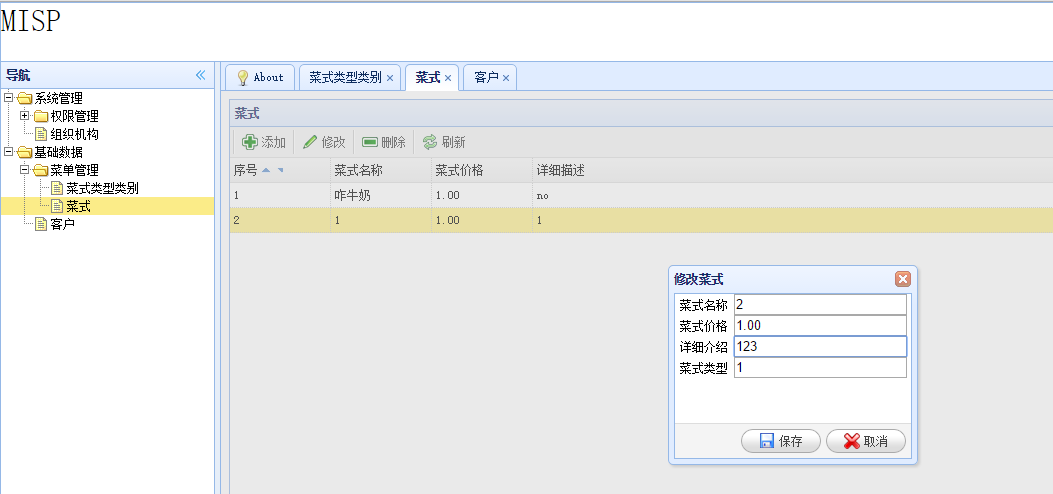Screen dimensions: 1053x494
Task: Focus the 菜式类型 input field
Action: coord(820,367)
